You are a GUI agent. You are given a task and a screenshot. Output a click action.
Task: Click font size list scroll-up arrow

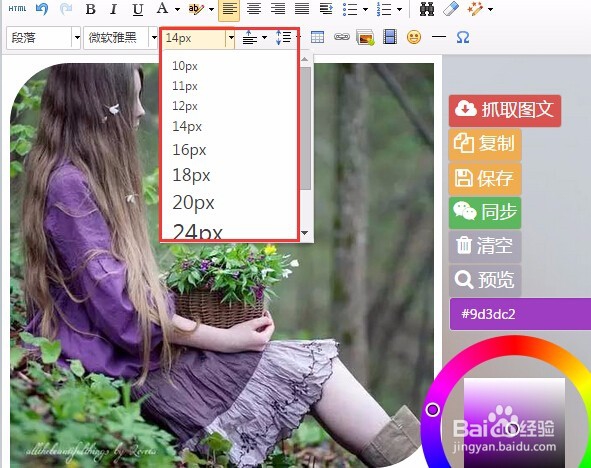pyautogui.click(x=305, y=60)
